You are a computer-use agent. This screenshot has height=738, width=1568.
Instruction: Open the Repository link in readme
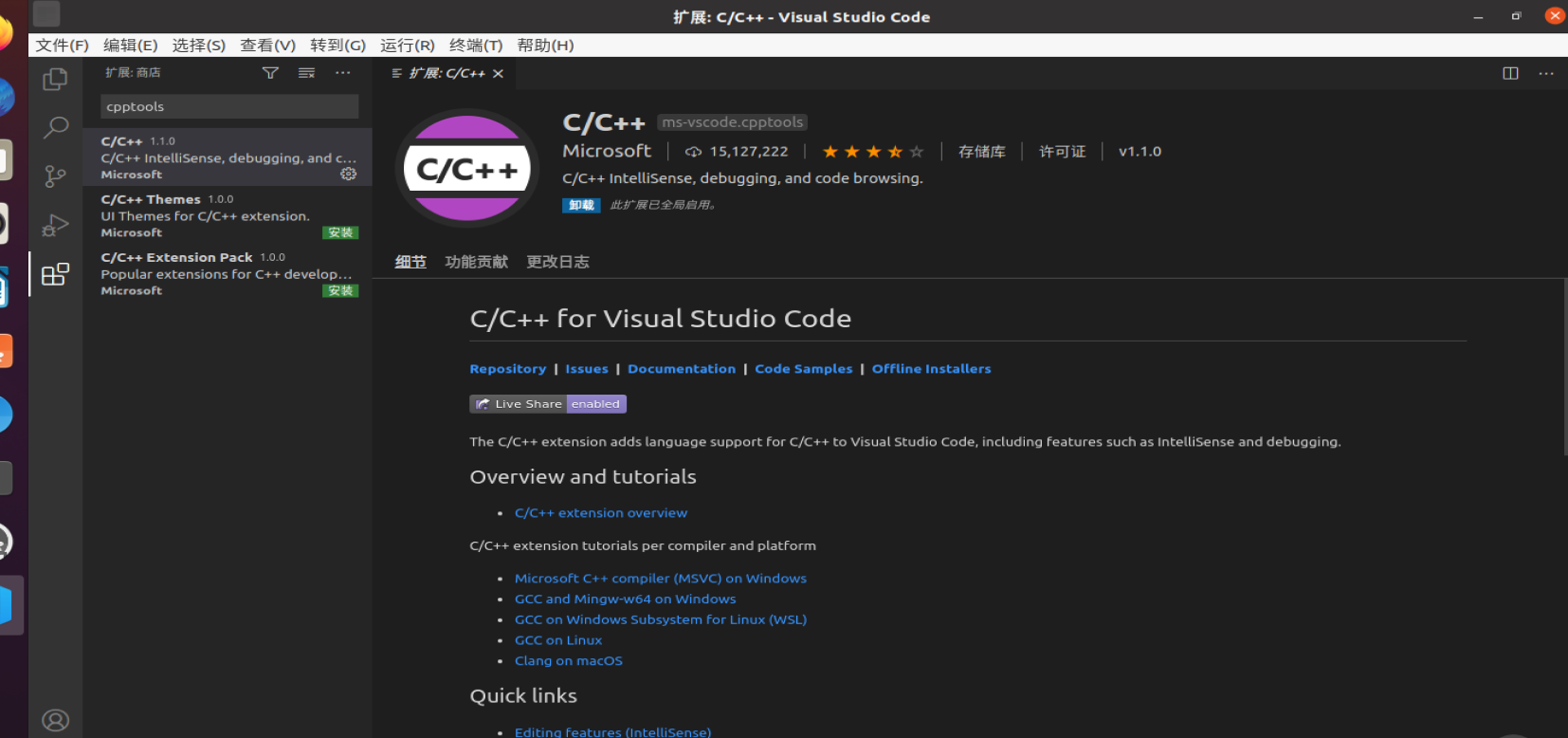point(508,369)
